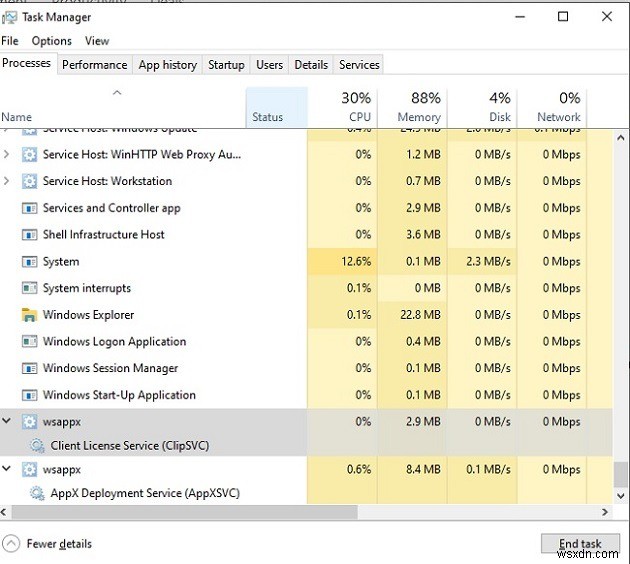Open the Options menu
This screenshot has width=630, height=564.
(x=51, y=41)
